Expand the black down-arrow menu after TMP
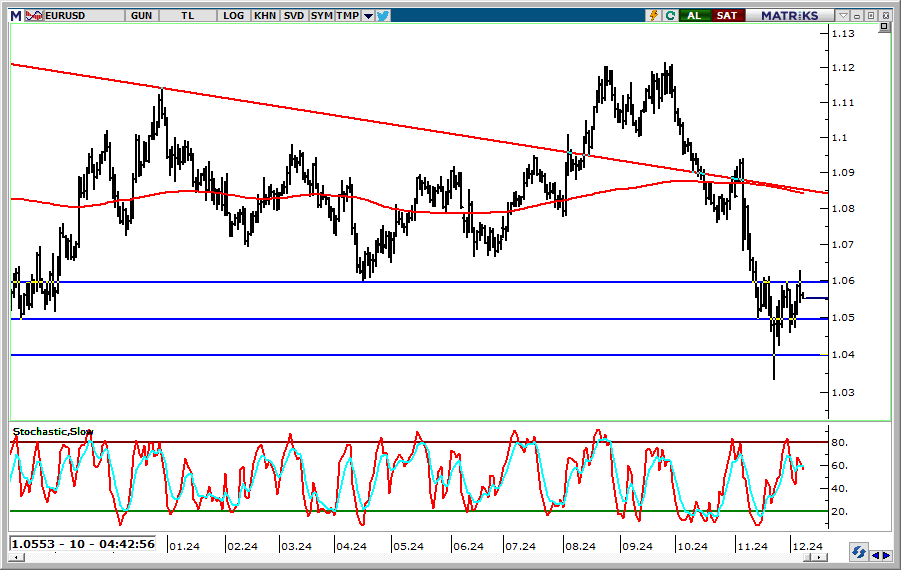Screen dimensions: 901x570 tap(368, 15)
